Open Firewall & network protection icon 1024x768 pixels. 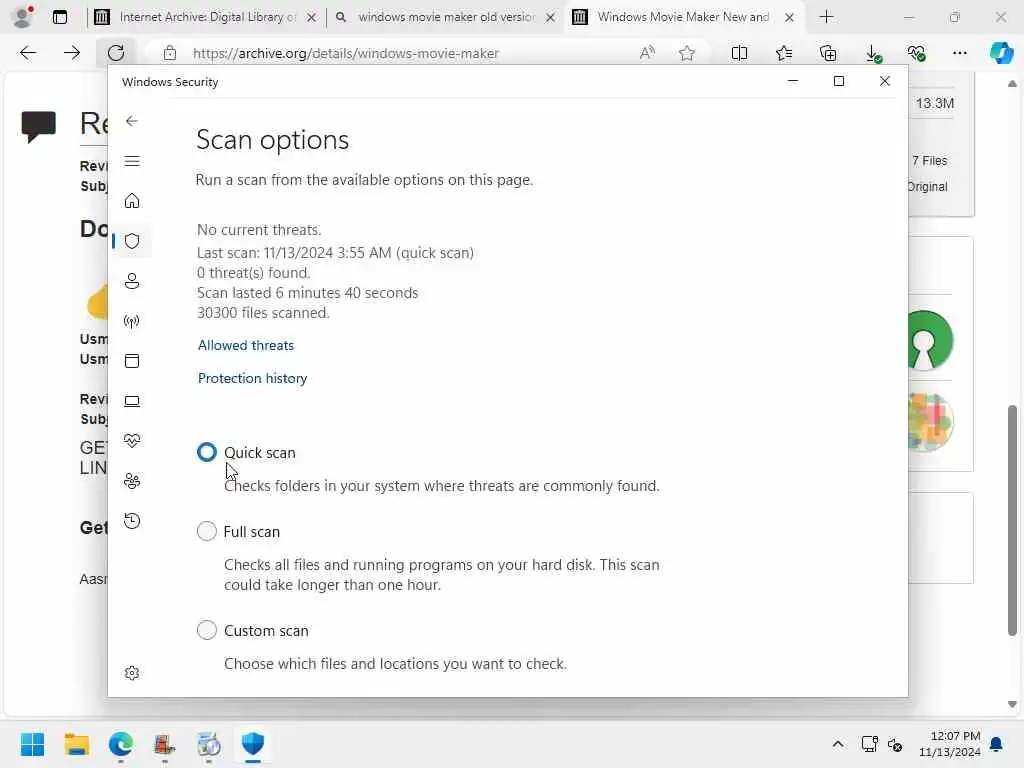132,321
